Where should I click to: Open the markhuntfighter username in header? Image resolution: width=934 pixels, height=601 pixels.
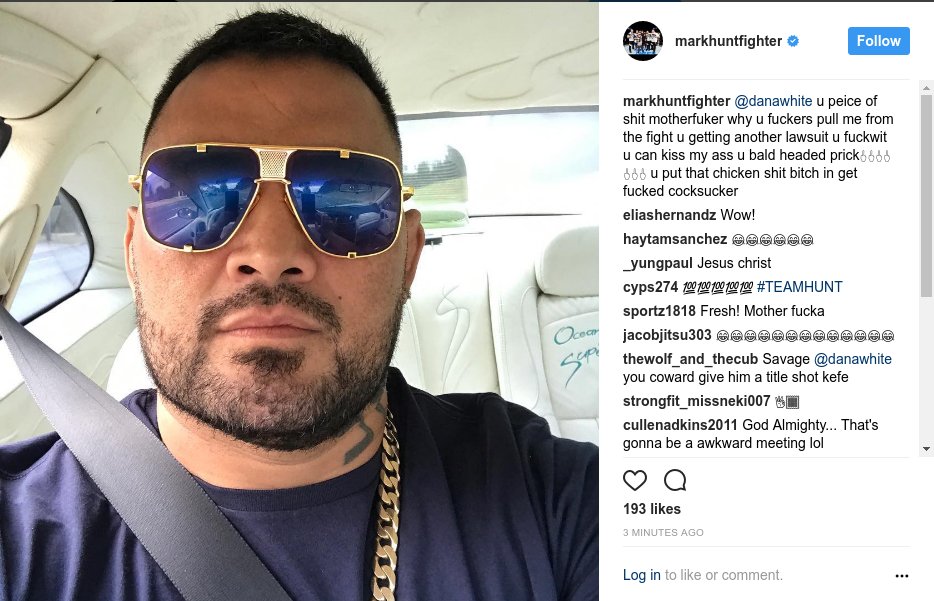point(728,41)
